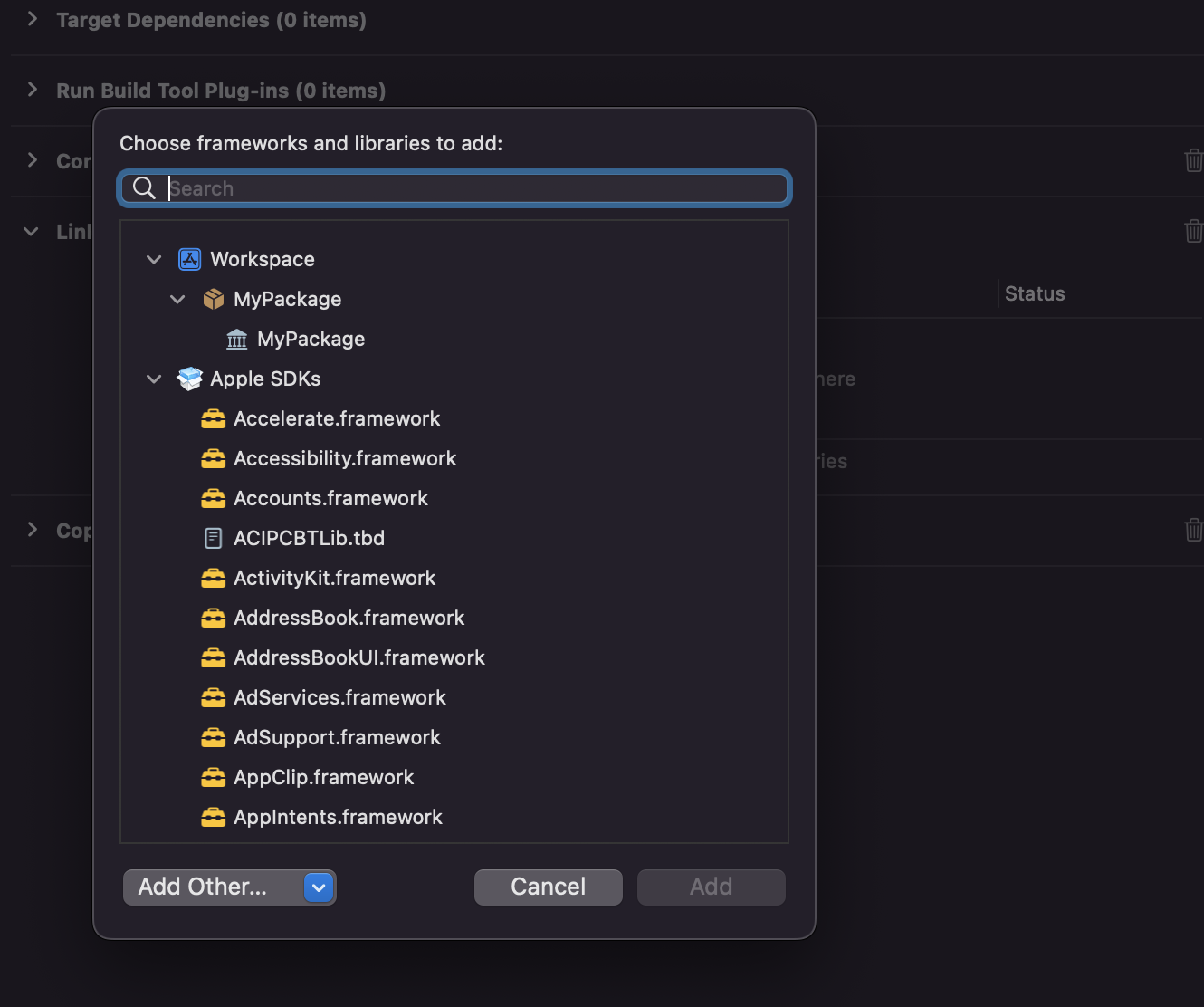Click the trash icon in the Copy phase row

[x=1194, y=530]
